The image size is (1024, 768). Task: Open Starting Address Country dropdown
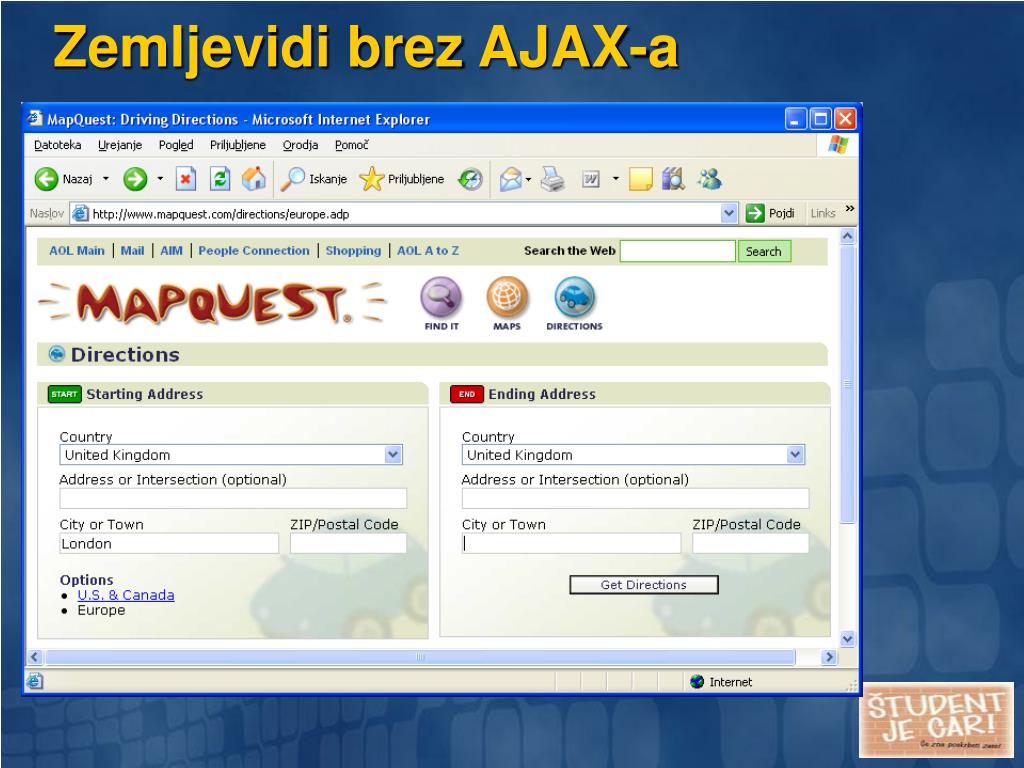(392, 455)
